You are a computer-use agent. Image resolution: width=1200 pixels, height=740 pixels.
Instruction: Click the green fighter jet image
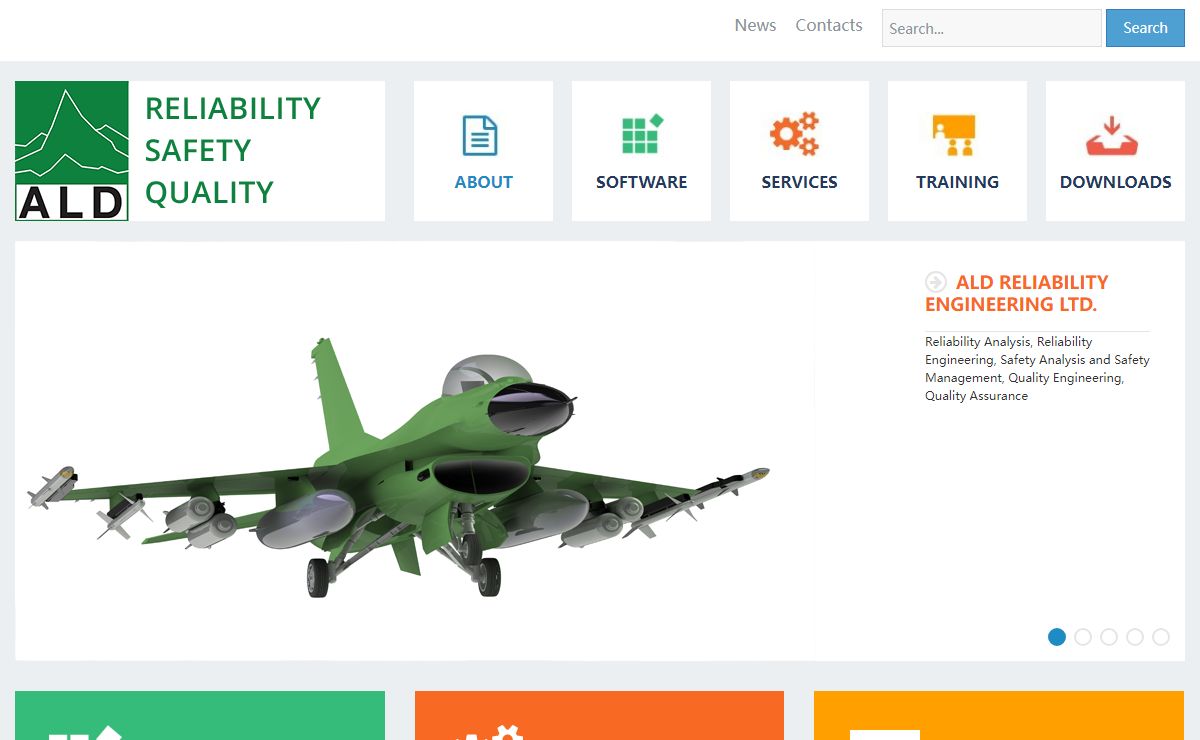coord(398,468)
